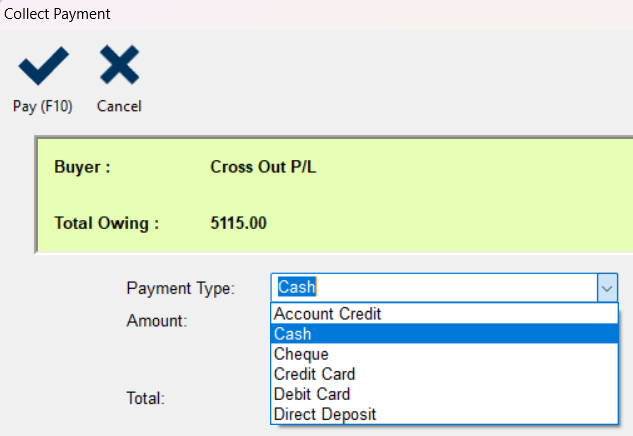Select Cheque as payment type

(x=301, y=354)
